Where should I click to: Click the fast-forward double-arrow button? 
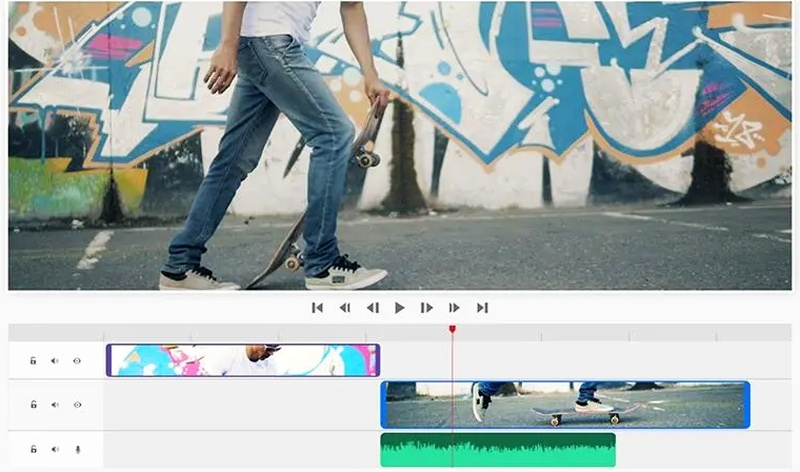pos(454,308)
